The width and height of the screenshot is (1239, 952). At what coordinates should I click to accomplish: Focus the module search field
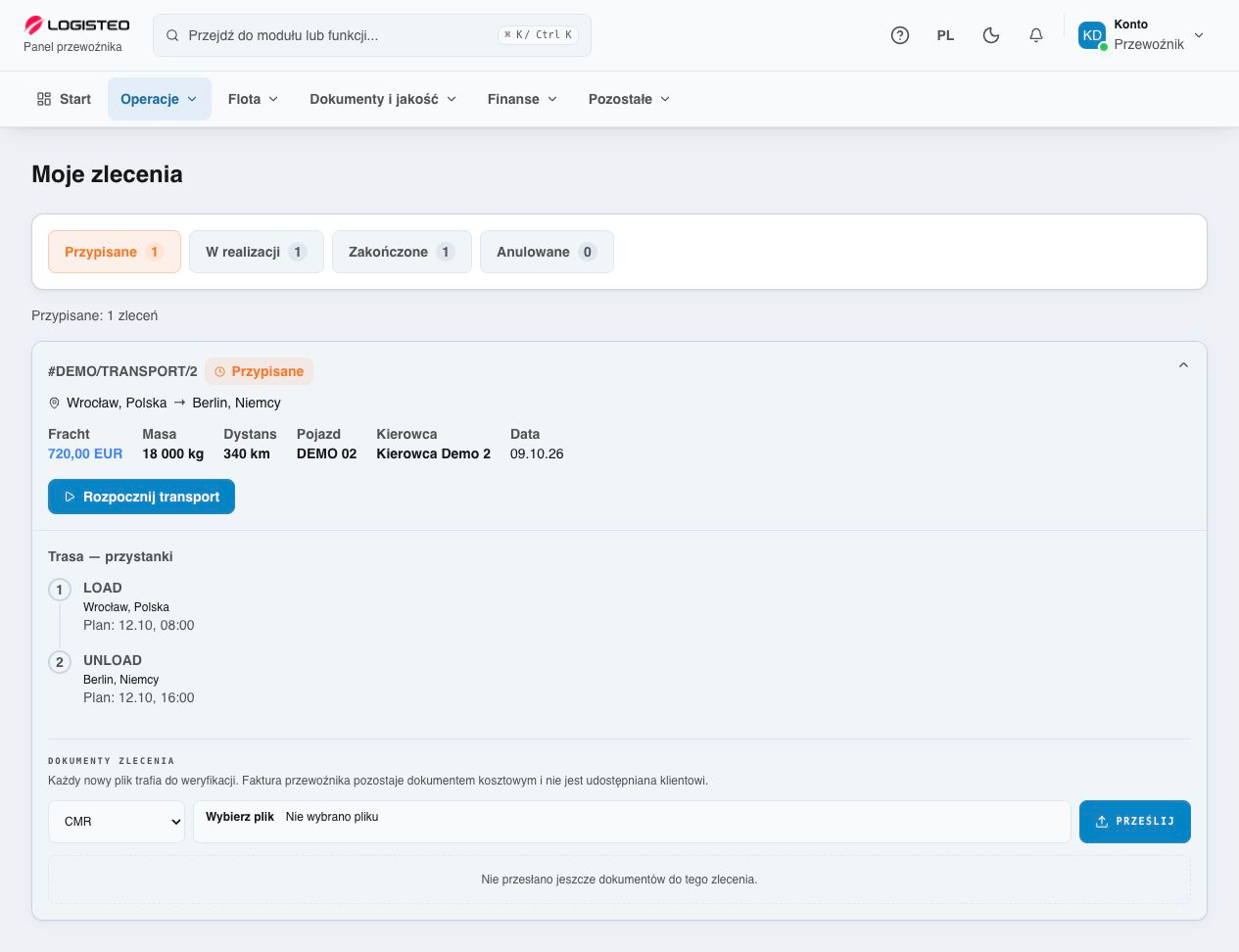click(x=372, y=35)
